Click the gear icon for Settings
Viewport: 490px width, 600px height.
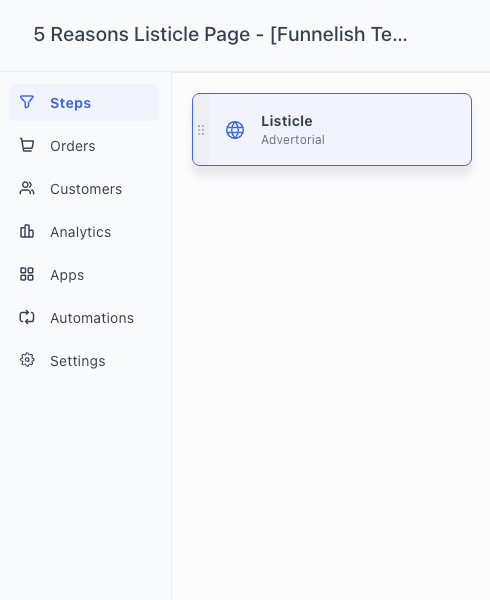click(x=27, y=360)
